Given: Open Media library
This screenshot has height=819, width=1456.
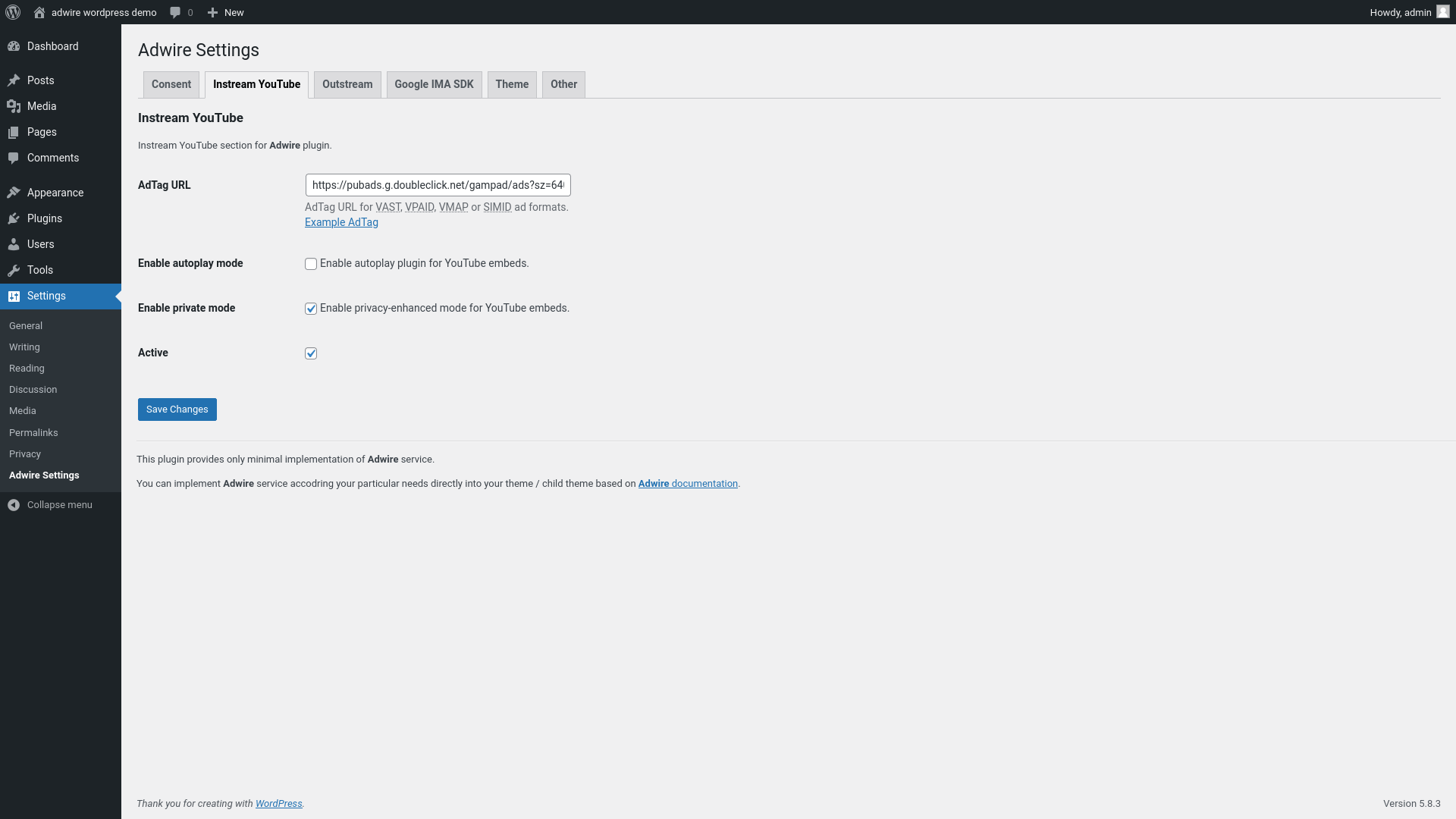Looking at the screenshot, I should pyautogui.click(x=41, y=105).
